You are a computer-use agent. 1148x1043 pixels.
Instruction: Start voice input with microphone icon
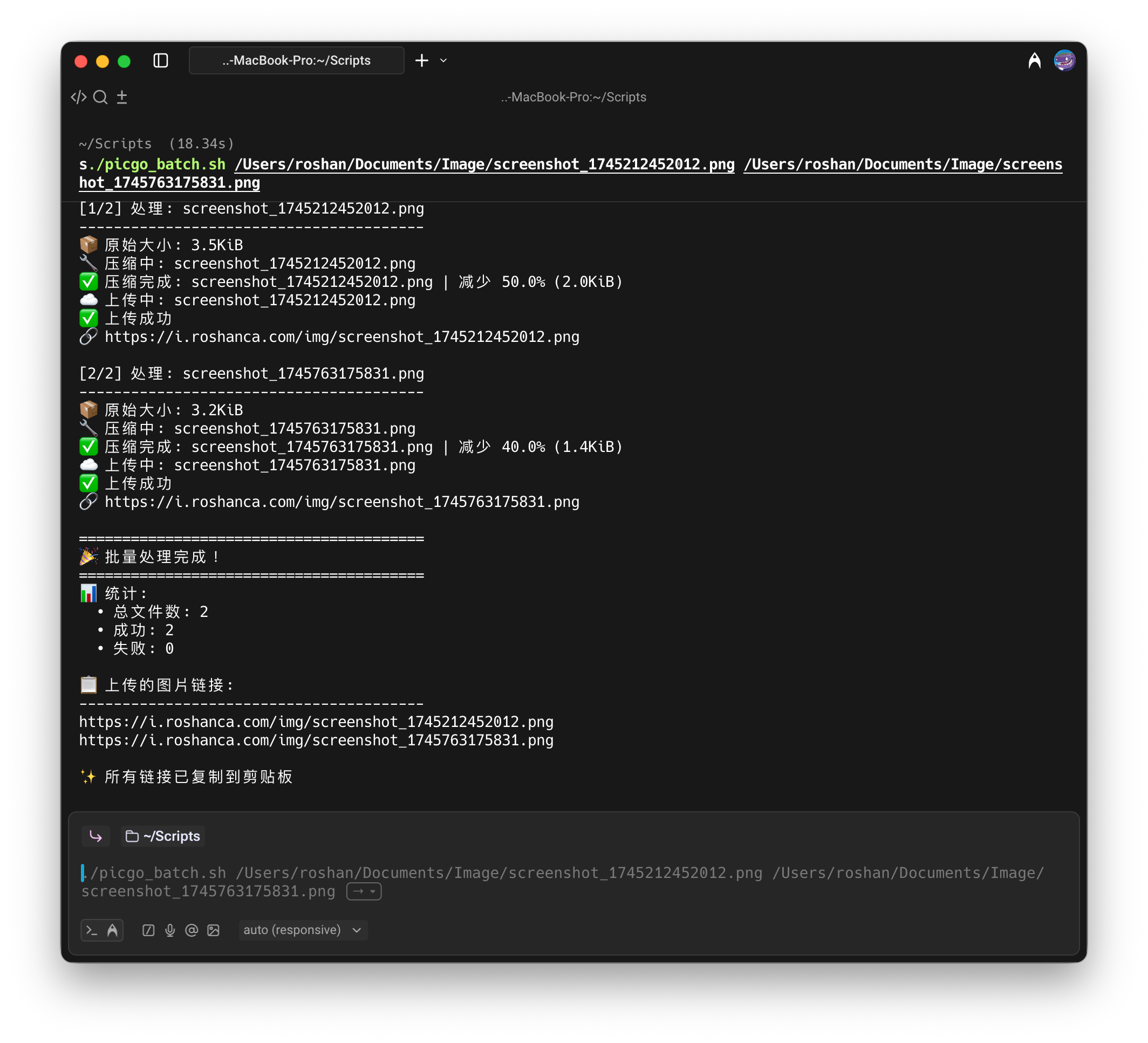pos(170,930)
